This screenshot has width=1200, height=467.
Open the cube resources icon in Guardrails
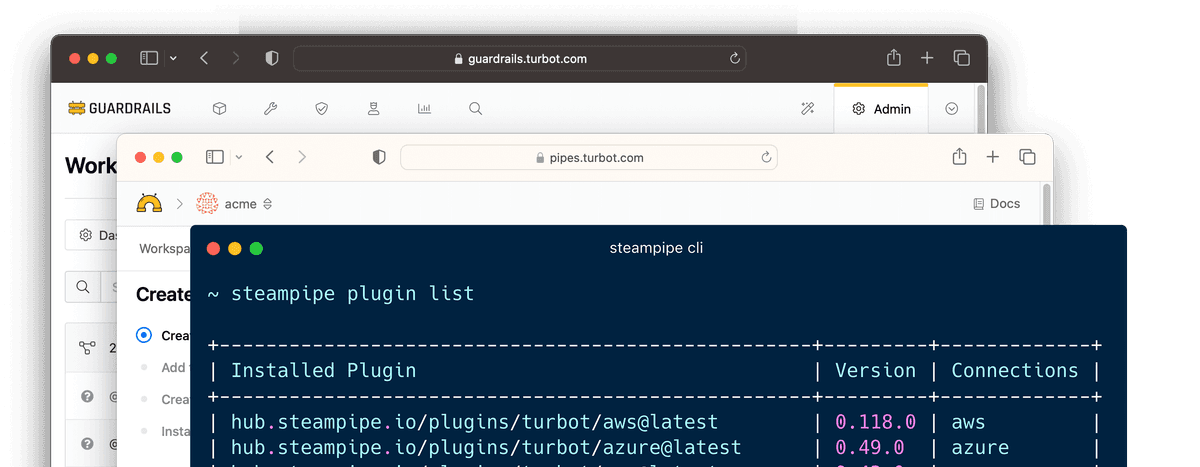[x=219, y=108]
